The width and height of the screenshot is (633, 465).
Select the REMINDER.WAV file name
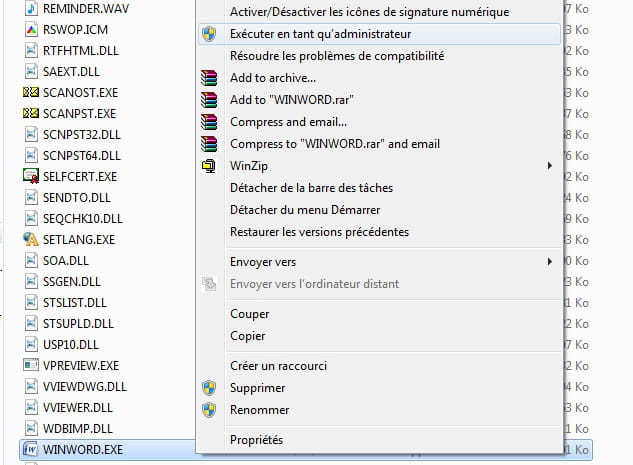[x=86, y=8]
